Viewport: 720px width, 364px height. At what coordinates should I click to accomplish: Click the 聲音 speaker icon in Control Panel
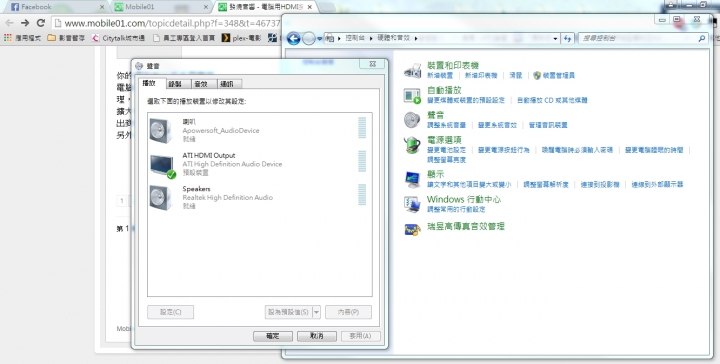[x=412, y=120]
